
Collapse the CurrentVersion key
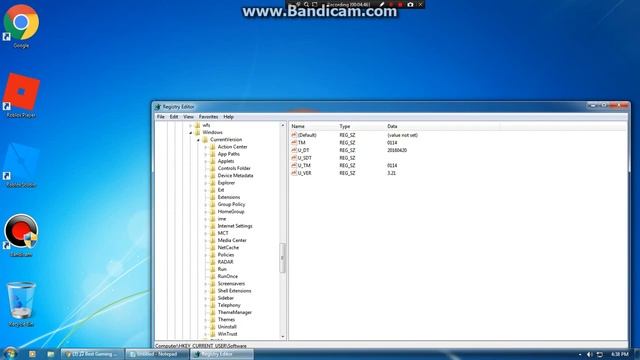click(198, 140)
